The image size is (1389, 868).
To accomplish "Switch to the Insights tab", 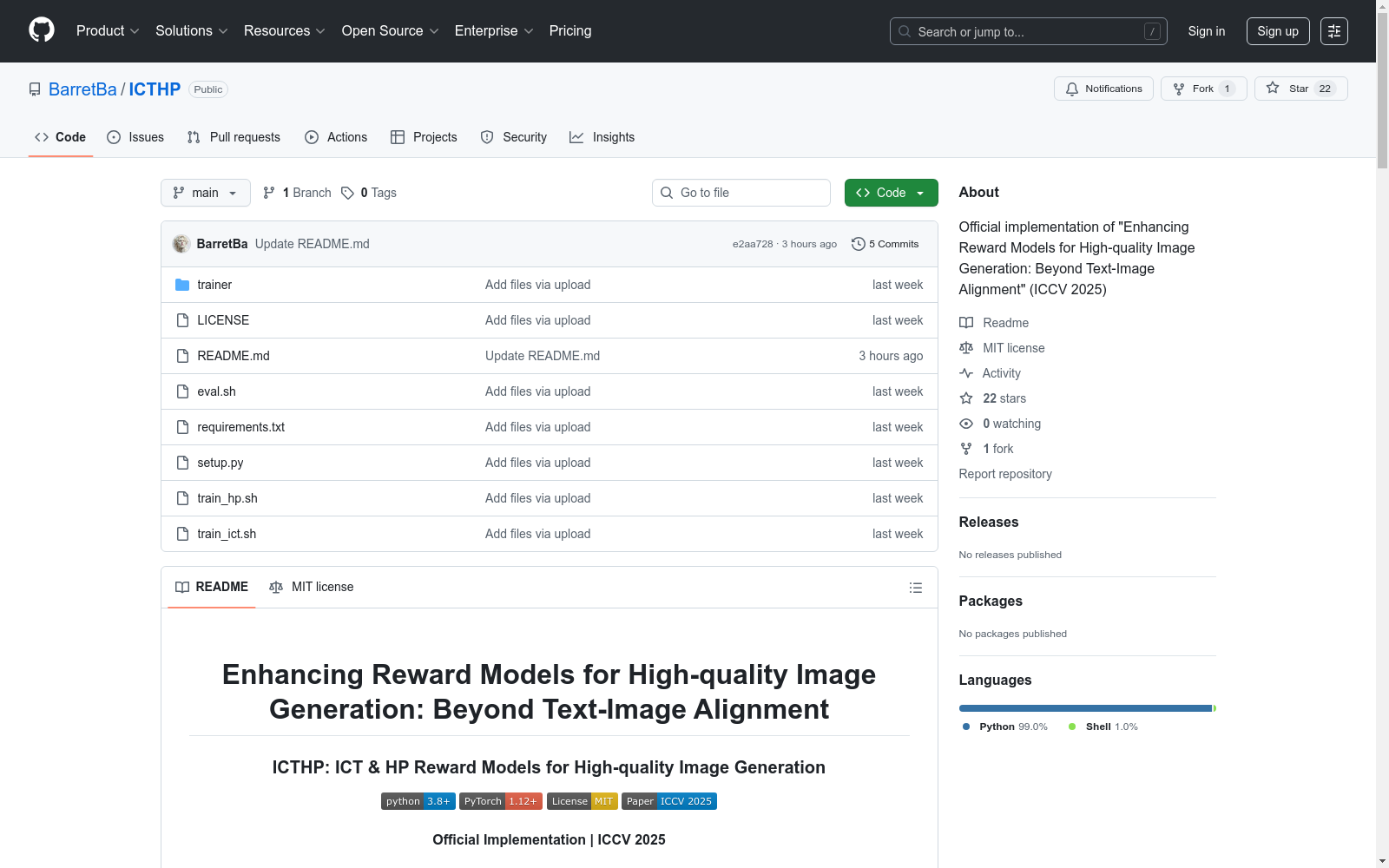I will click(602, 137).
